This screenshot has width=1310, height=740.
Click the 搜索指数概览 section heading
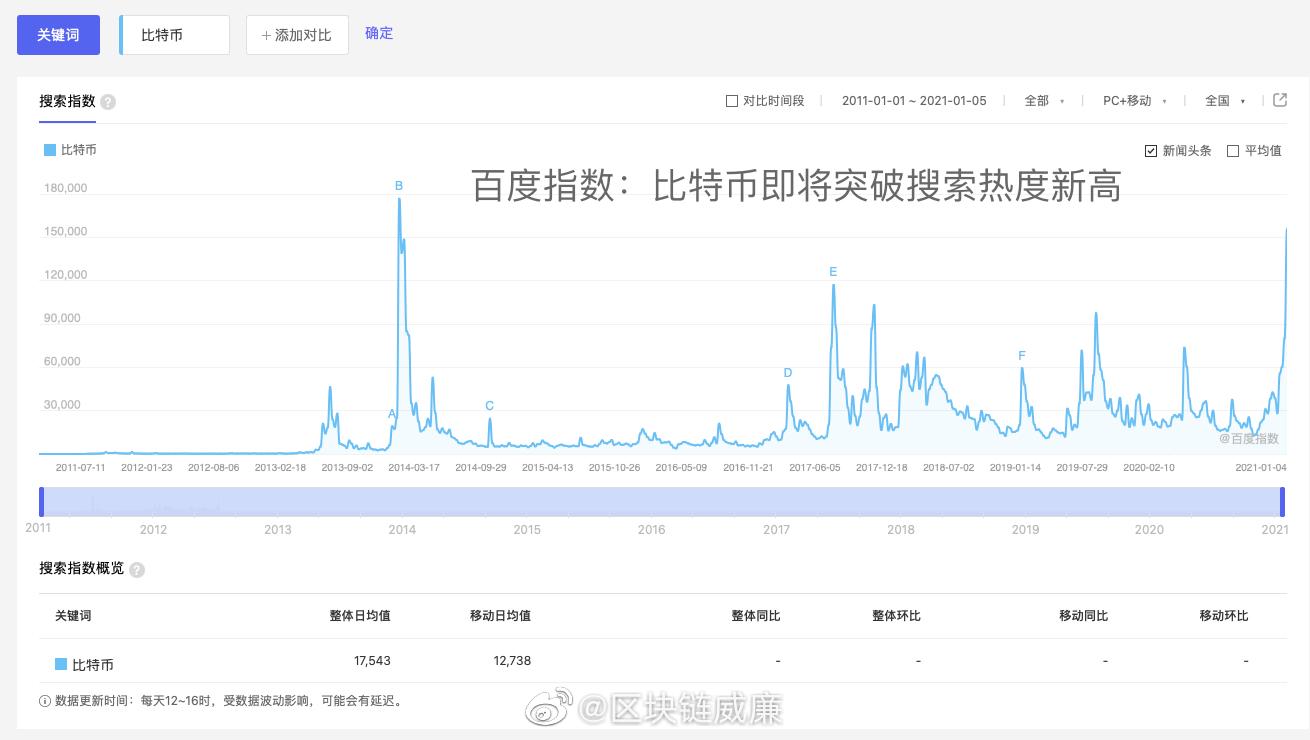click(x=82, y=568)
